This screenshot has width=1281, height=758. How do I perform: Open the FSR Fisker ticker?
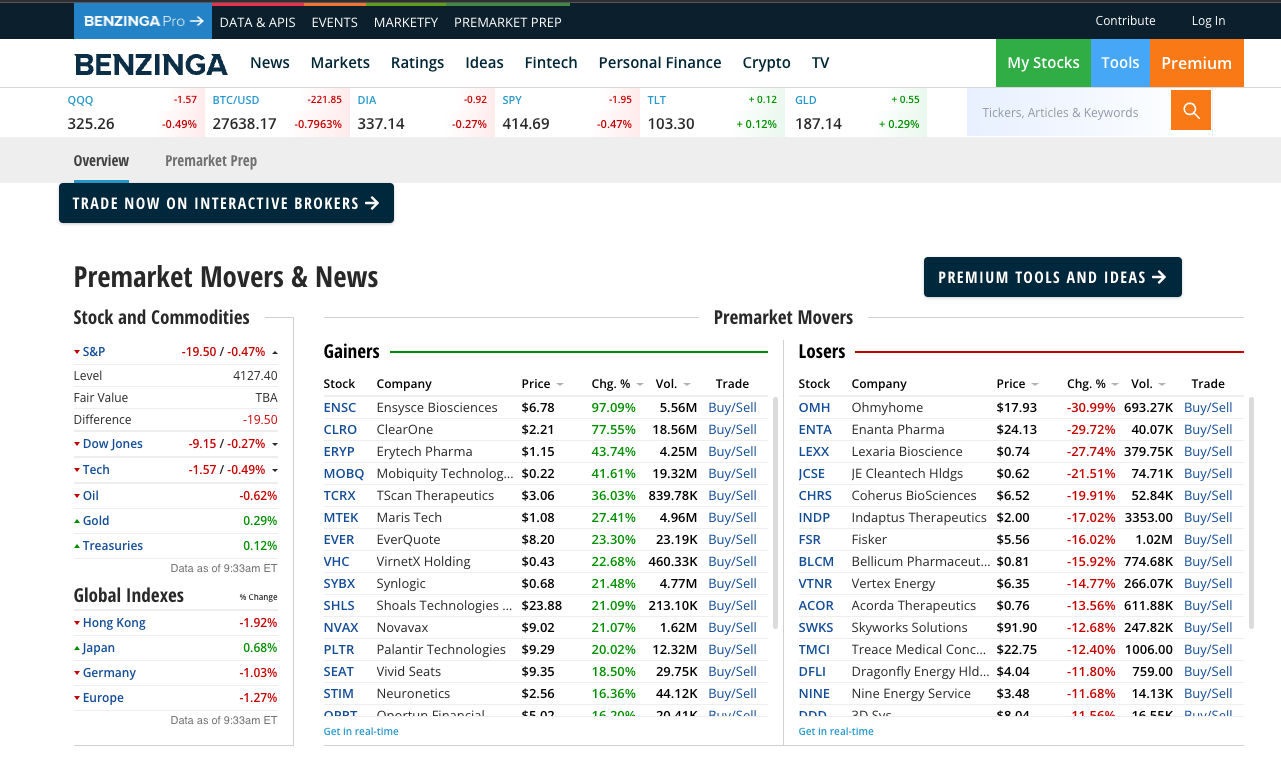(810, 540)
